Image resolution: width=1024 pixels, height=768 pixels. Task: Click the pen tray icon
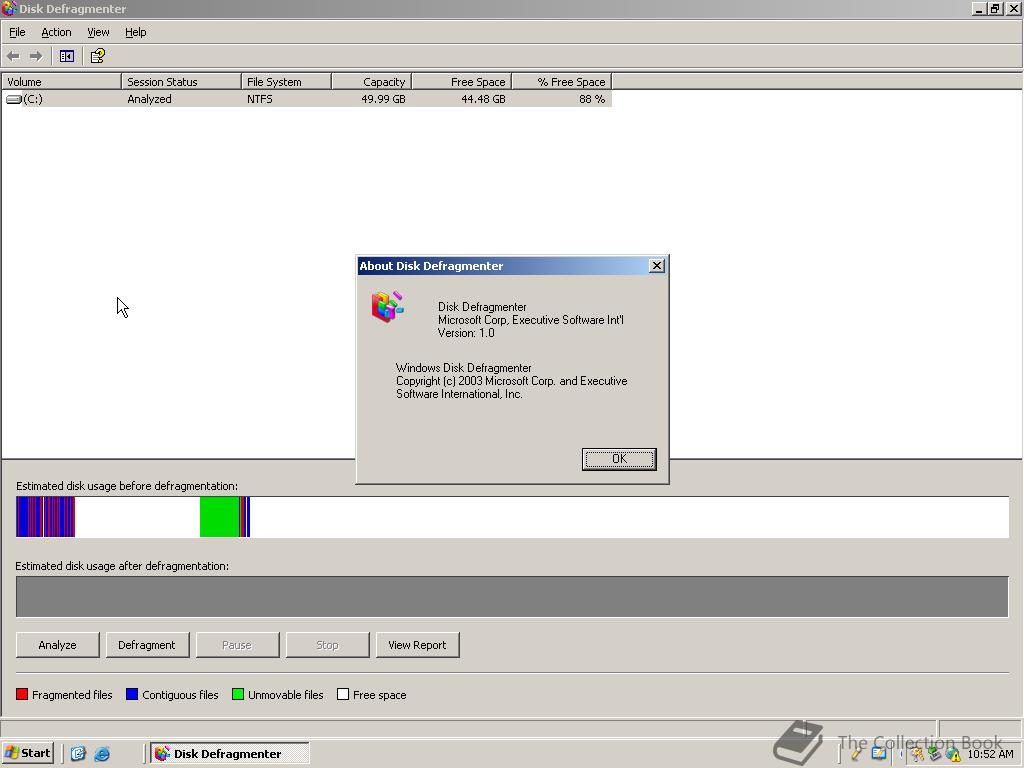pyautogui.click(x=856, y=754)
